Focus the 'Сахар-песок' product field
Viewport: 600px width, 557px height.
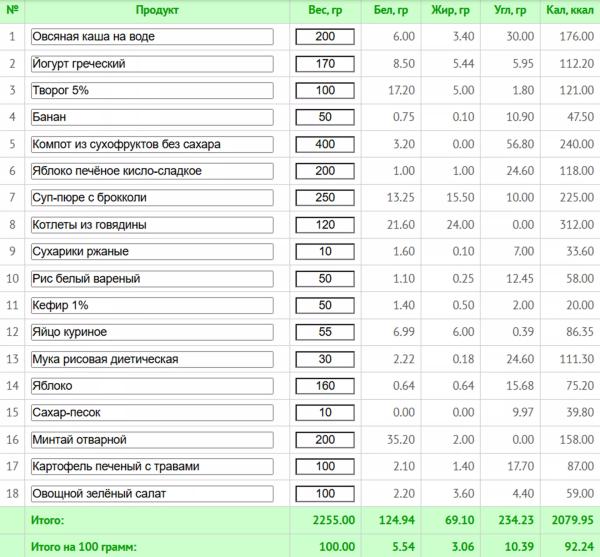(x=152, y=412)
